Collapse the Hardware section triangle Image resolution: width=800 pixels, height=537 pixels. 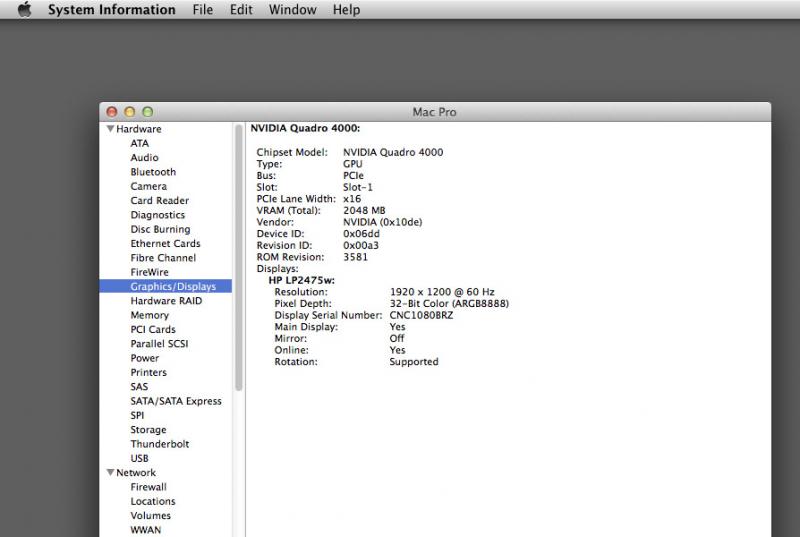110,129
